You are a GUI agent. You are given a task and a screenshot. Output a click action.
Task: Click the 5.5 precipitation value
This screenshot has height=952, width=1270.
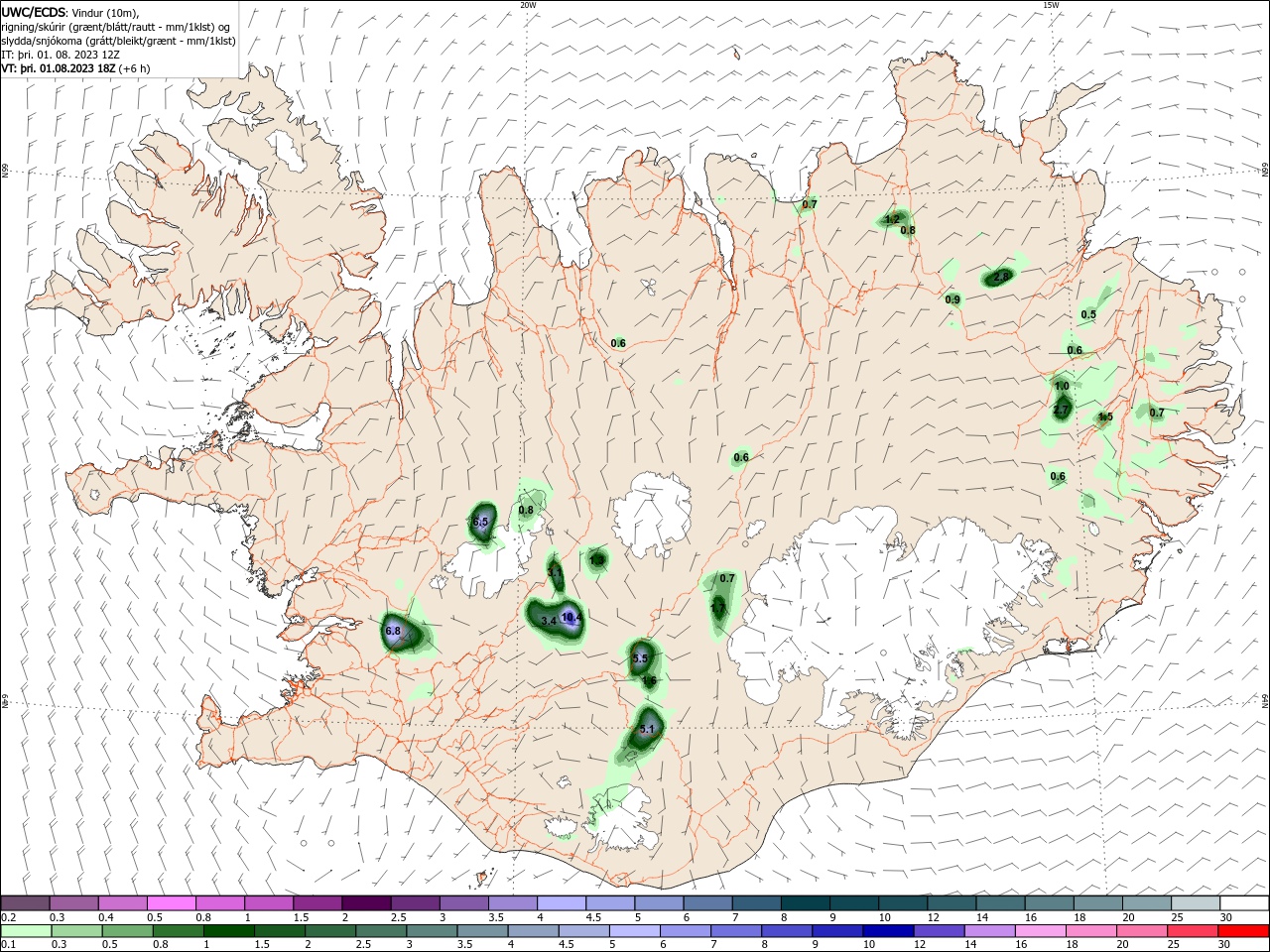point(640,658)
